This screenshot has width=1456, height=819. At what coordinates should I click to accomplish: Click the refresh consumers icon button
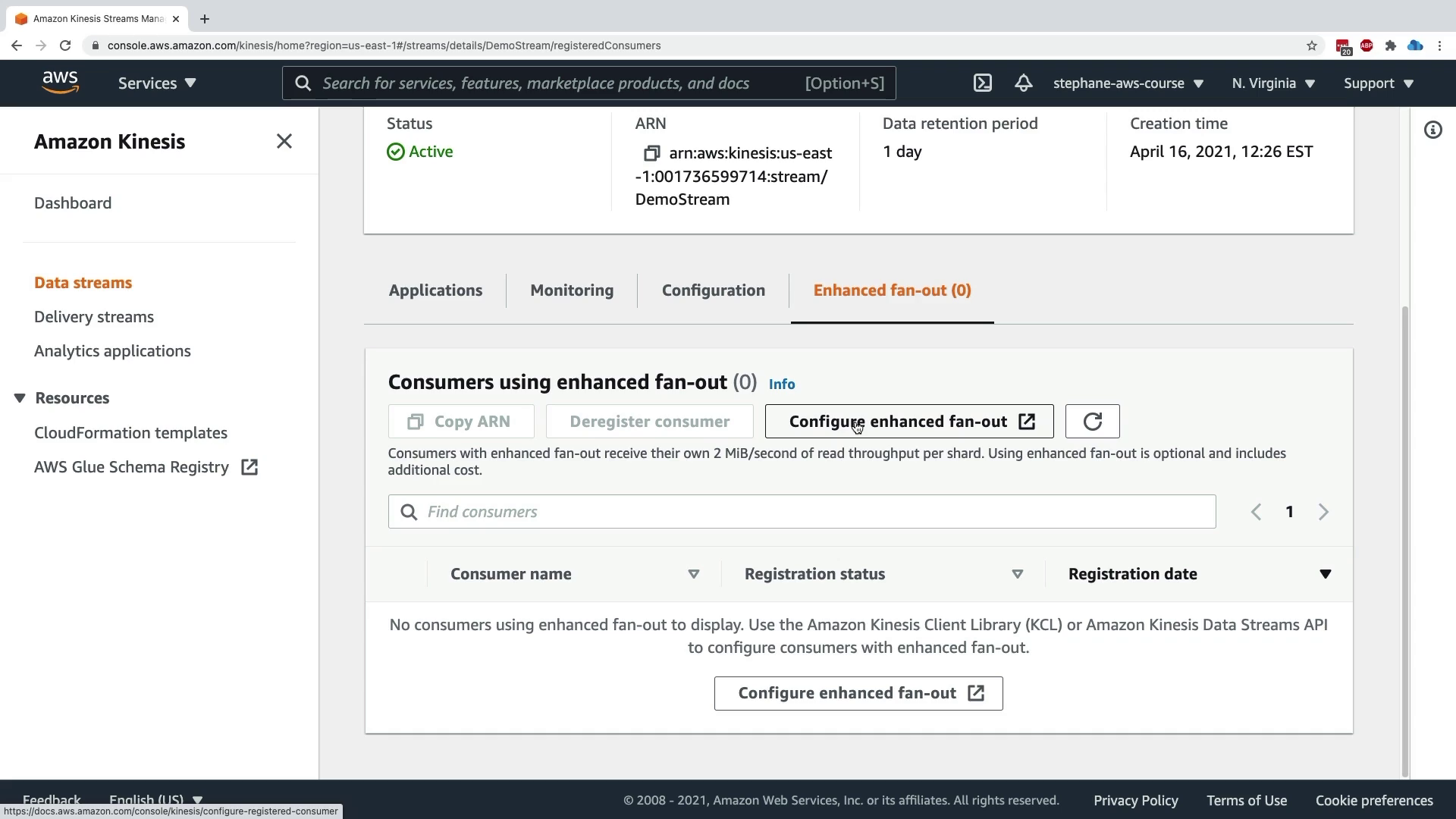coord(1092,422)
